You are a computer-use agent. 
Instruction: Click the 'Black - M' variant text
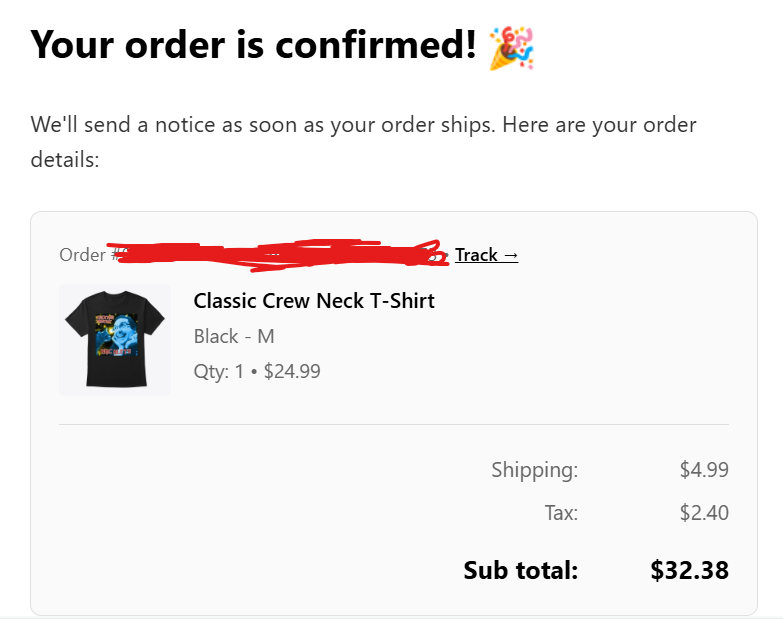coord(234,336)
